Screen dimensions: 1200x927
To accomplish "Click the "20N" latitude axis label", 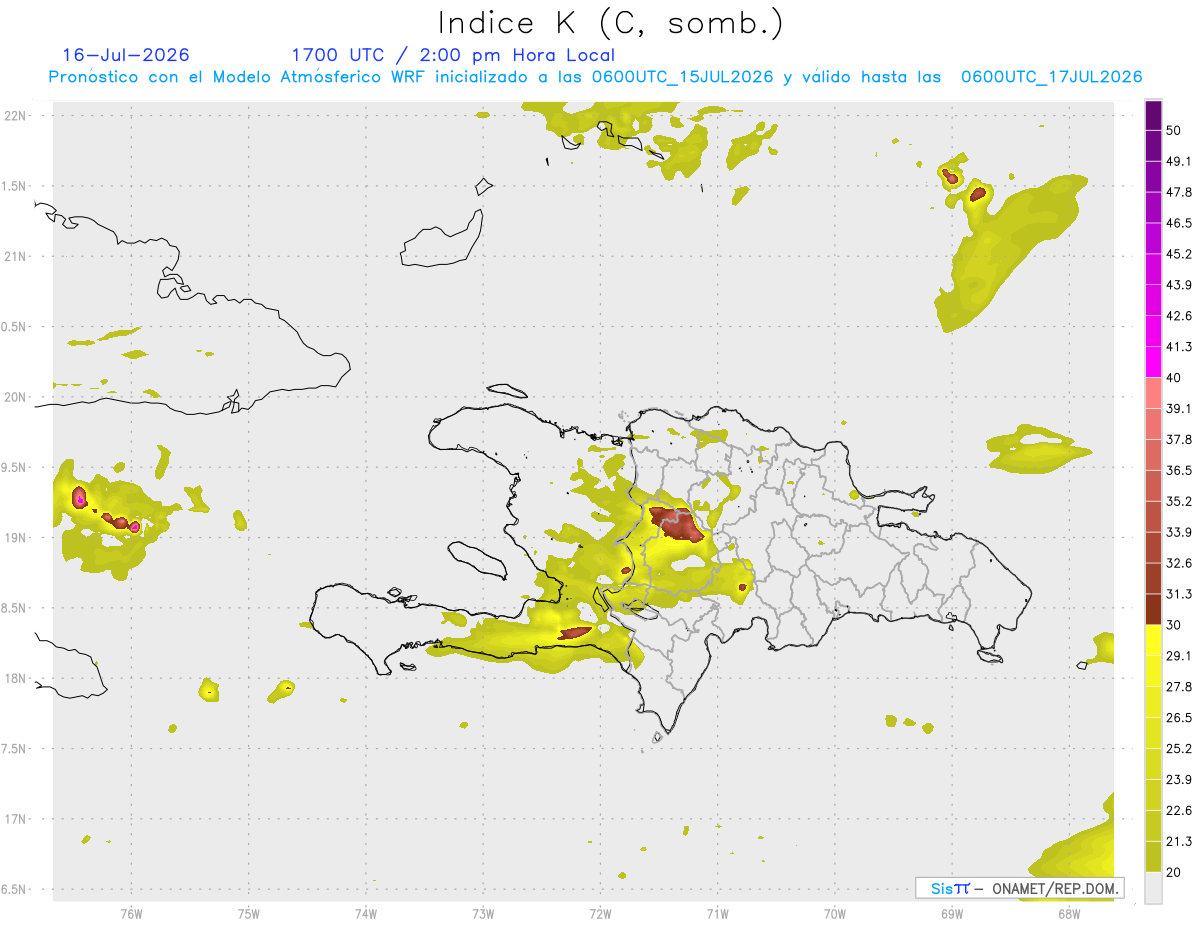I will click(x=17, y=397).
